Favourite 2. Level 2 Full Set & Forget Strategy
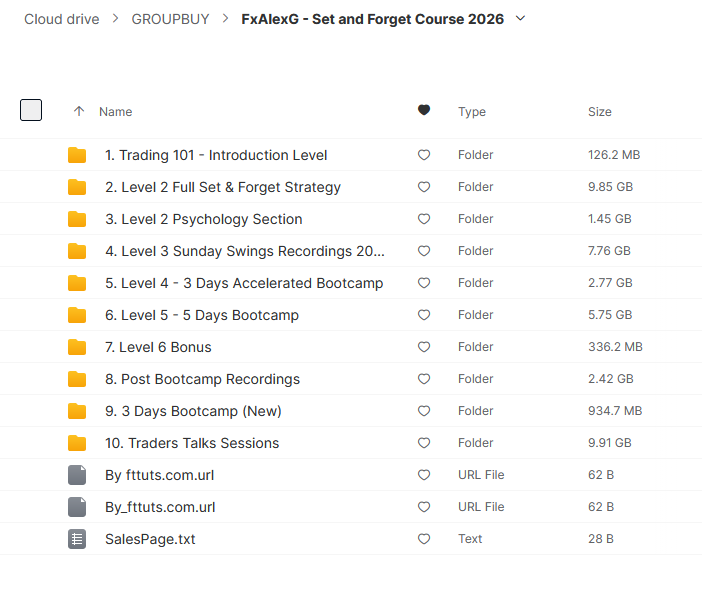 [424, 187]
